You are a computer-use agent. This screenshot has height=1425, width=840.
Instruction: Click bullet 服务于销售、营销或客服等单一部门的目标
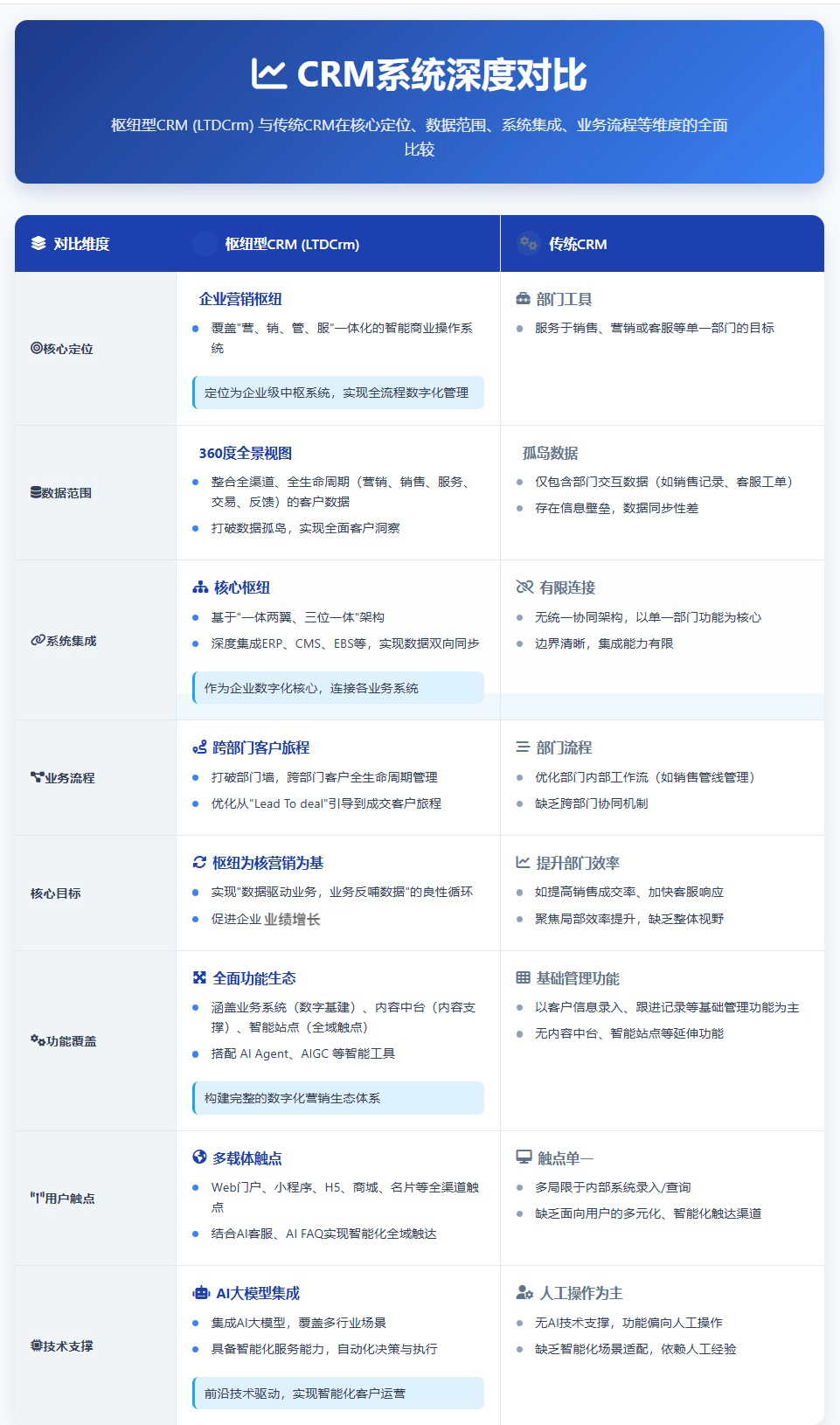coord(655,328)
